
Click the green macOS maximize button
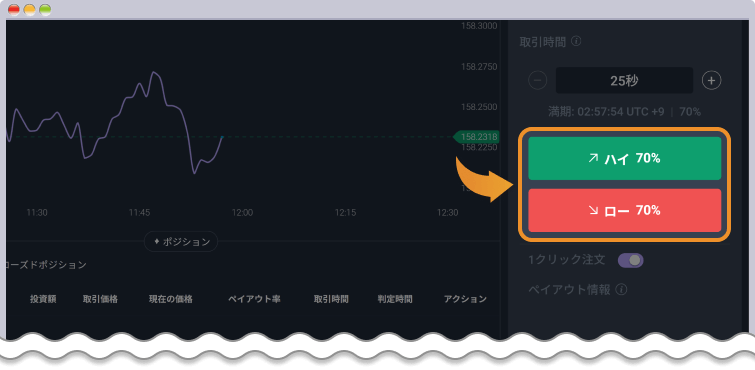(45, 10)
